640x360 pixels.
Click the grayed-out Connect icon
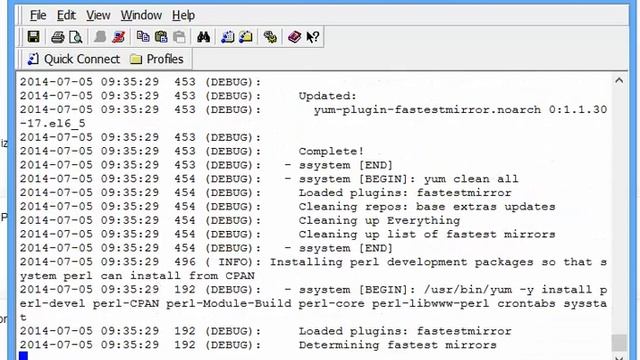point(100,37)
